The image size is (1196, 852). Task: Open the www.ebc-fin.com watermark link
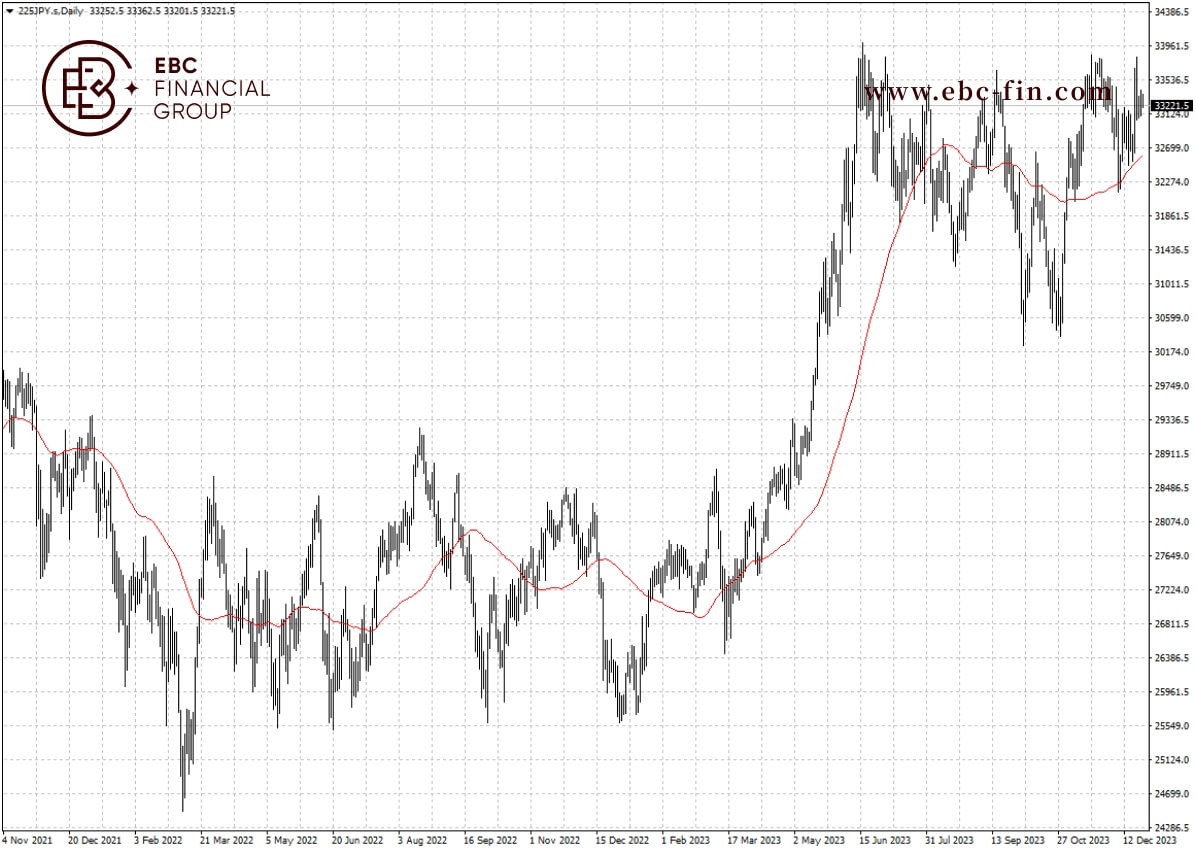coord(988,92)
